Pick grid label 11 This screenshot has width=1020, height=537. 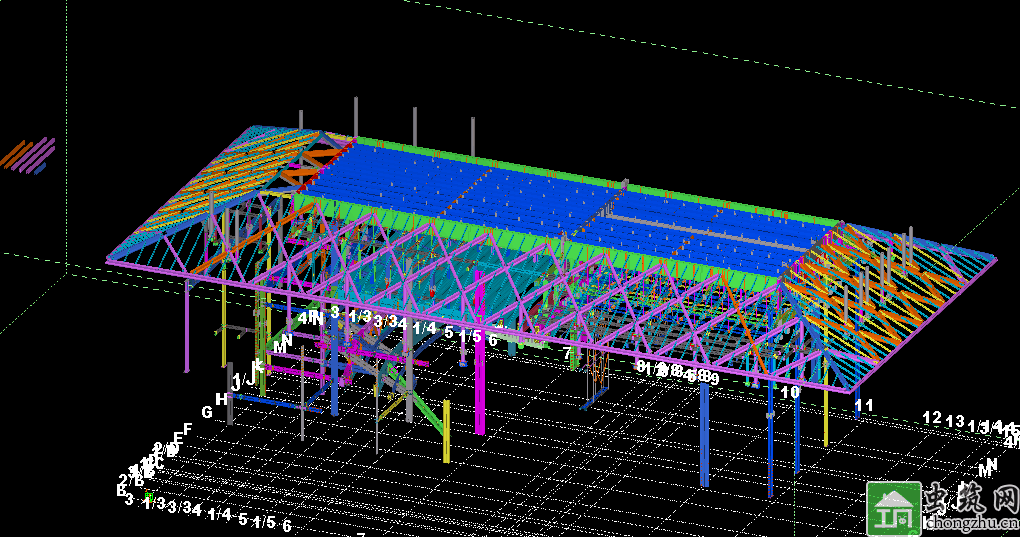(865, 405)
